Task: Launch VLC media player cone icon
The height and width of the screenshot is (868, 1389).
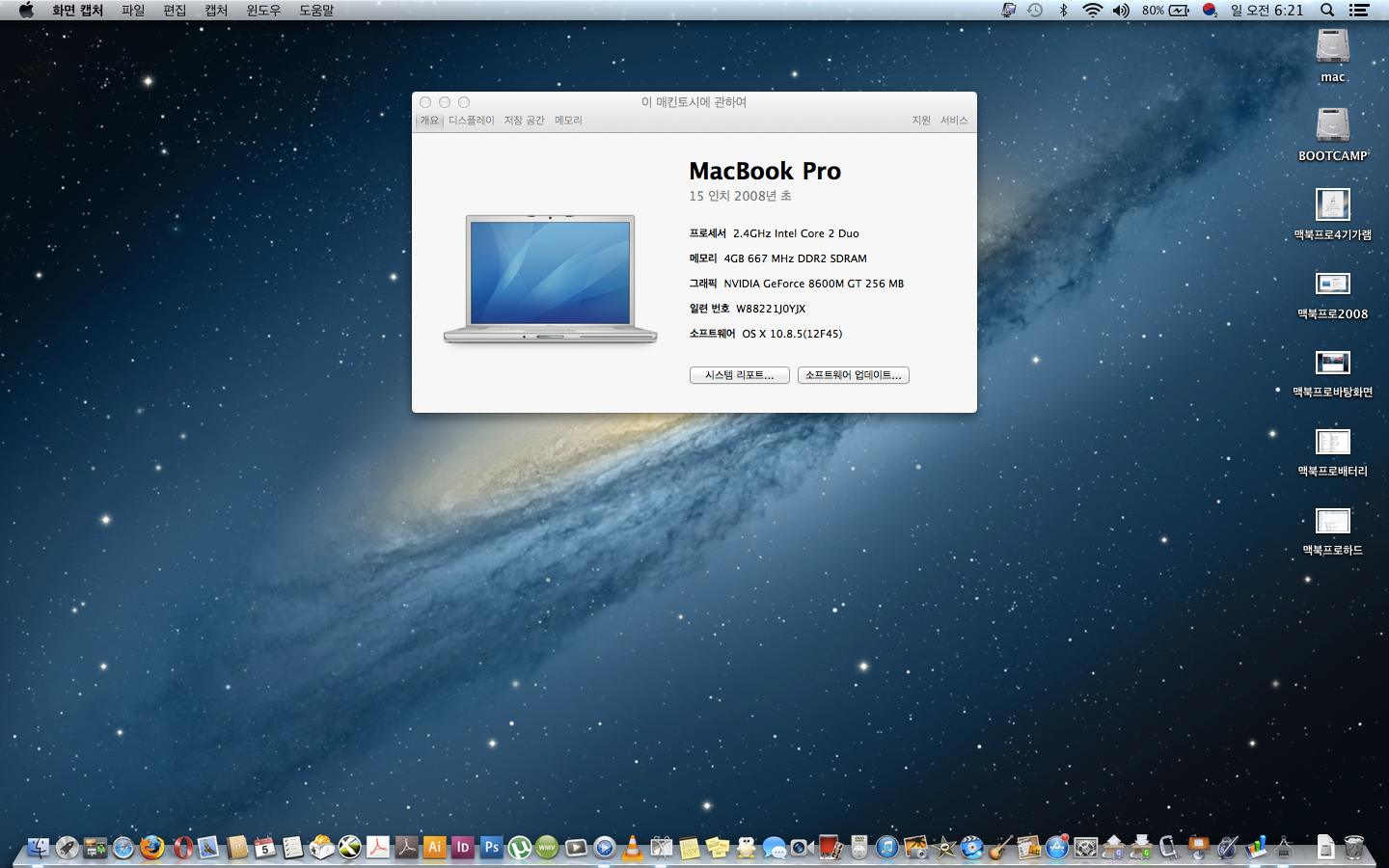Action: (x=633, y=847)
